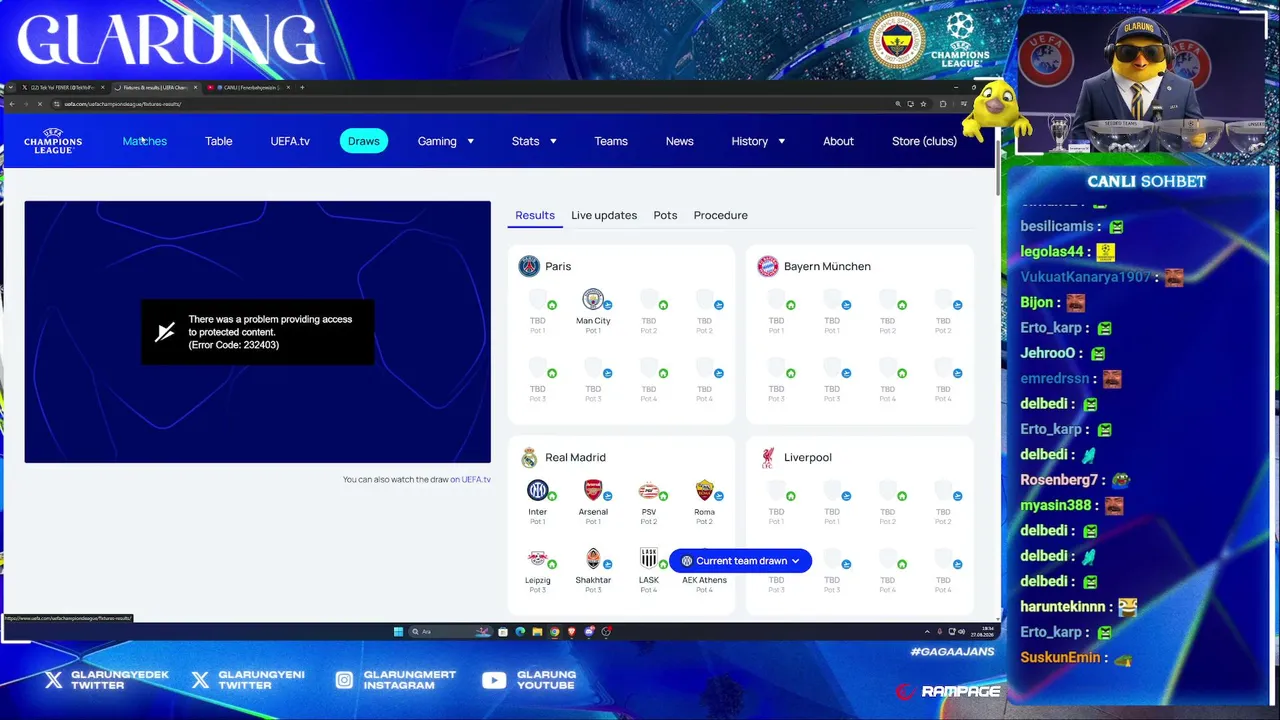Select the Man City crest in Paris card
Screen dimensions: 1280x720
click(593, 300)
